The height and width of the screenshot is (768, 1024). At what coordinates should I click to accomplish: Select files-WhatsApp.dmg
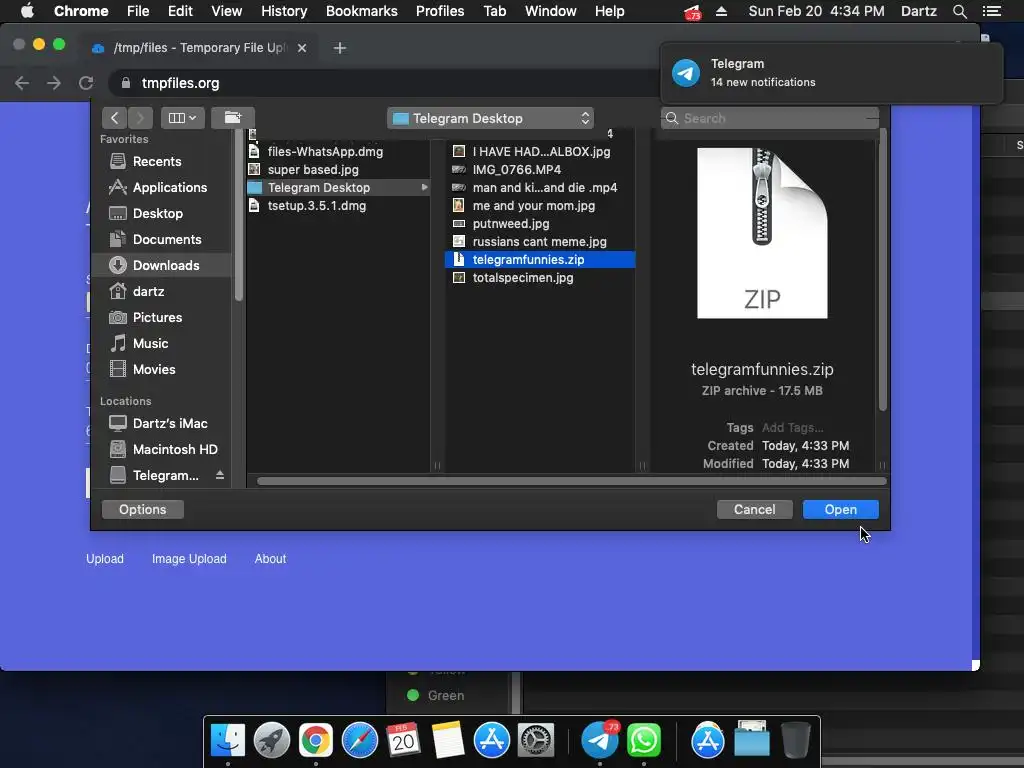(325, 152)
